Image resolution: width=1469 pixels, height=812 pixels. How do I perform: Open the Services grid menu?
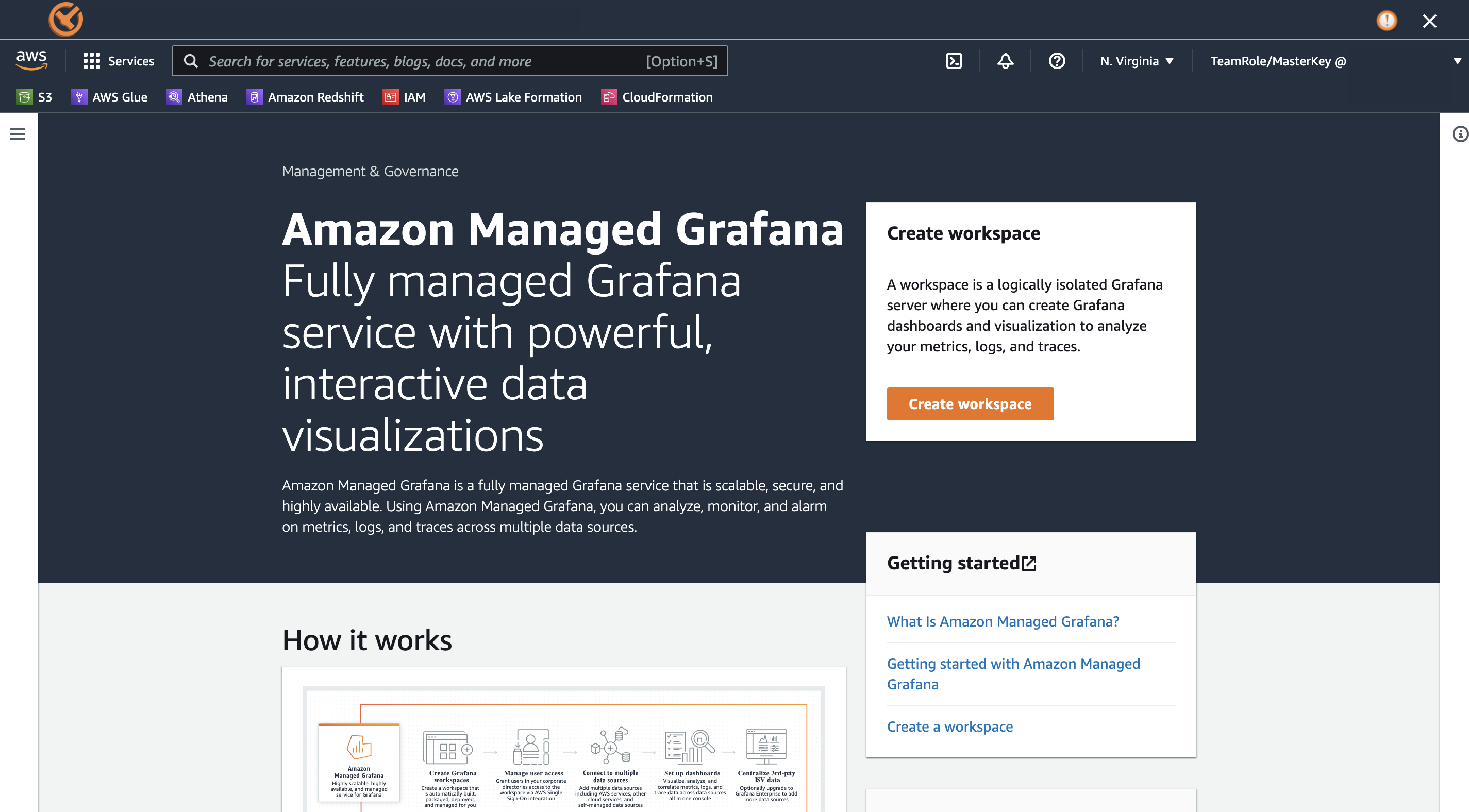click(118, 61)
